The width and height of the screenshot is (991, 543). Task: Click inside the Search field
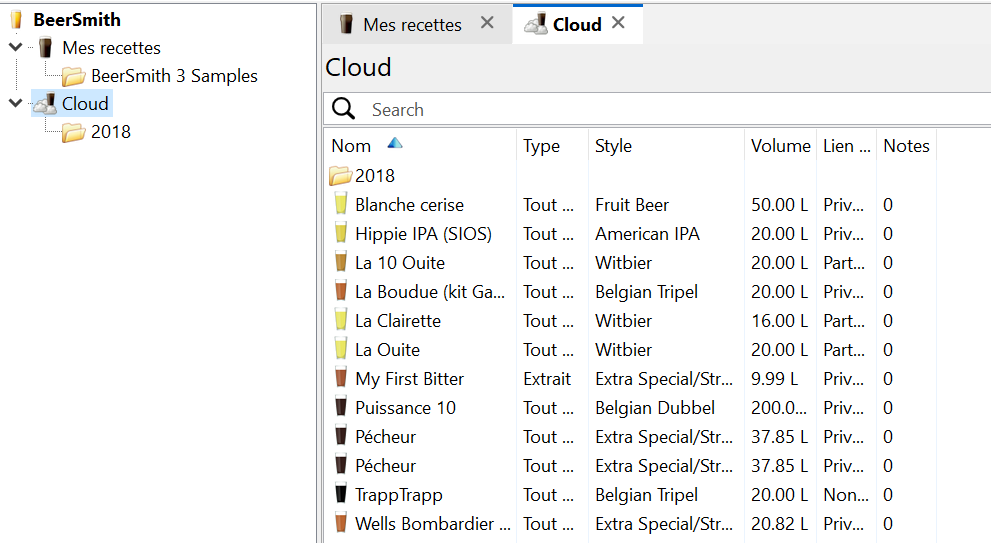pyautogui.click(x=660, y=109)
